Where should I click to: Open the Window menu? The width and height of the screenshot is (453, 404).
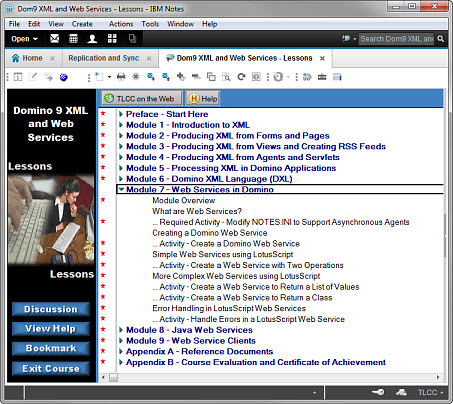click(x=180, y=24)
